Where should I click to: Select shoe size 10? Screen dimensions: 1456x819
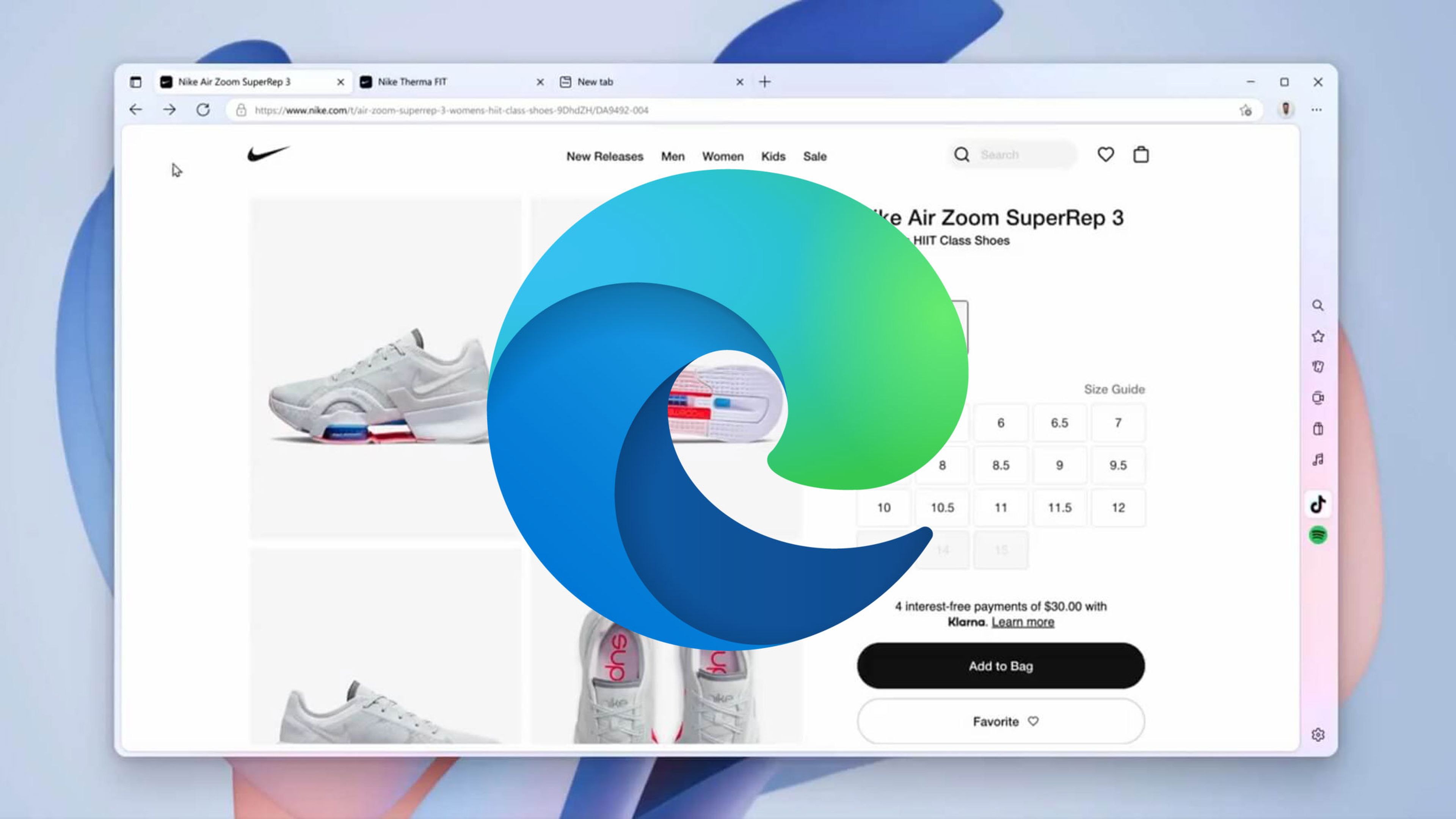(883, 508)
